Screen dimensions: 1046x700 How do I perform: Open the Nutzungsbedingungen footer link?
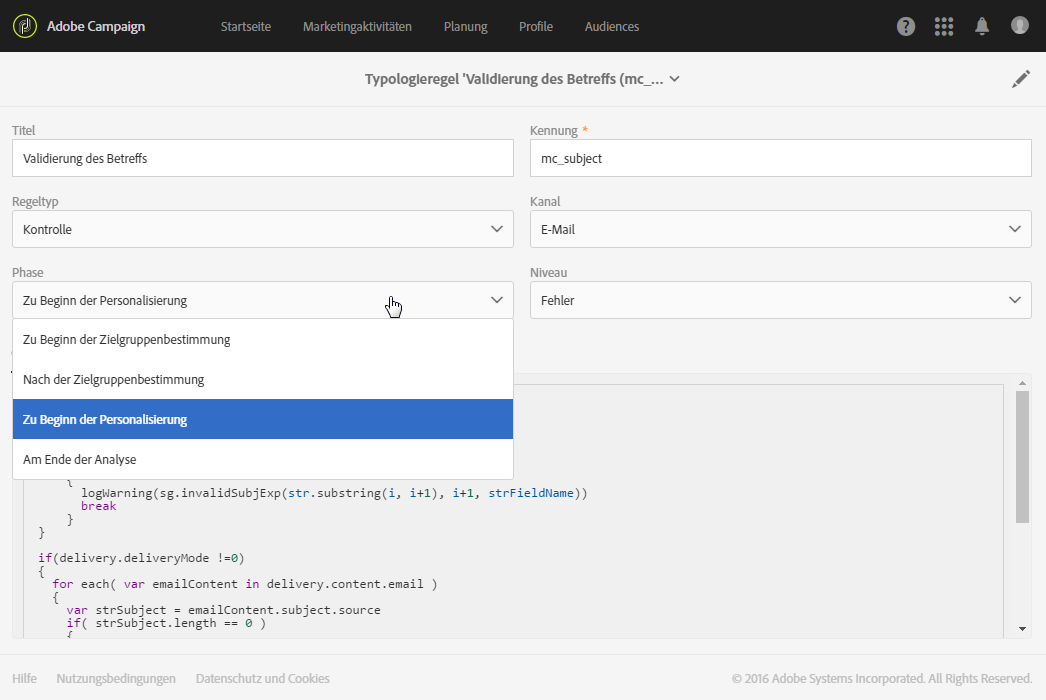[x=116, y=679]
